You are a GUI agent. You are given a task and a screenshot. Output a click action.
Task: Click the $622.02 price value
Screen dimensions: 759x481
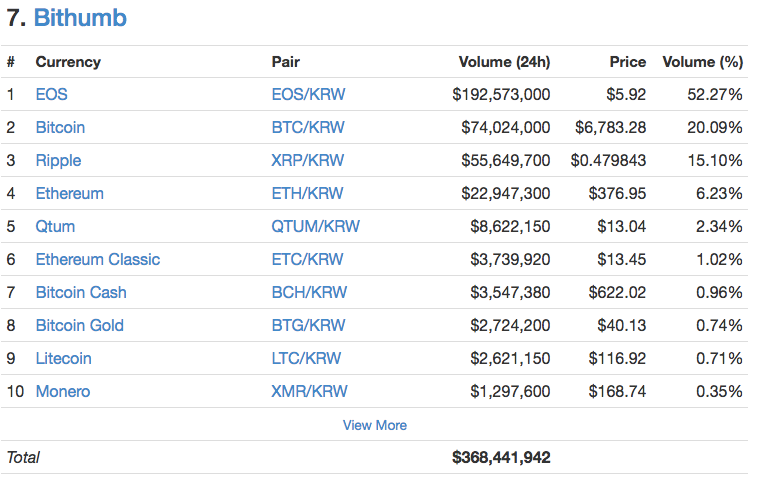[617, 292]
